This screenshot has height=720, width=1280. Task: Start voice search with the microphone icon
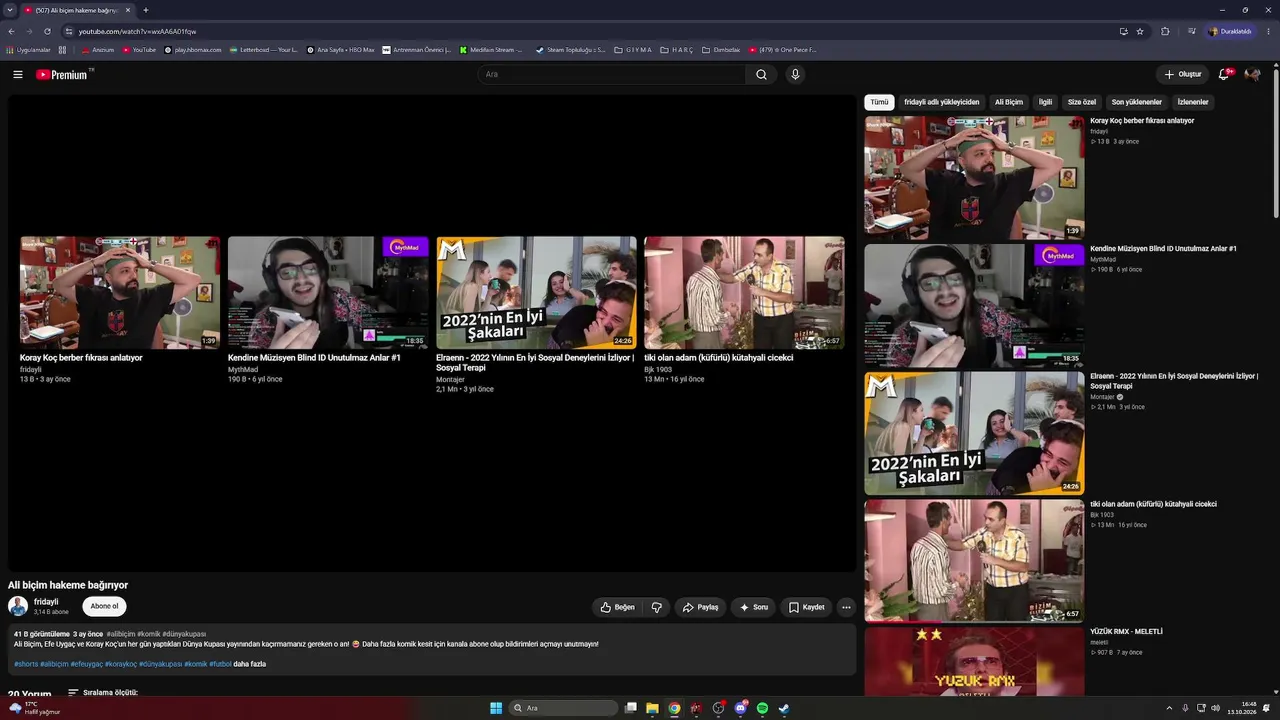pos(795,74)
